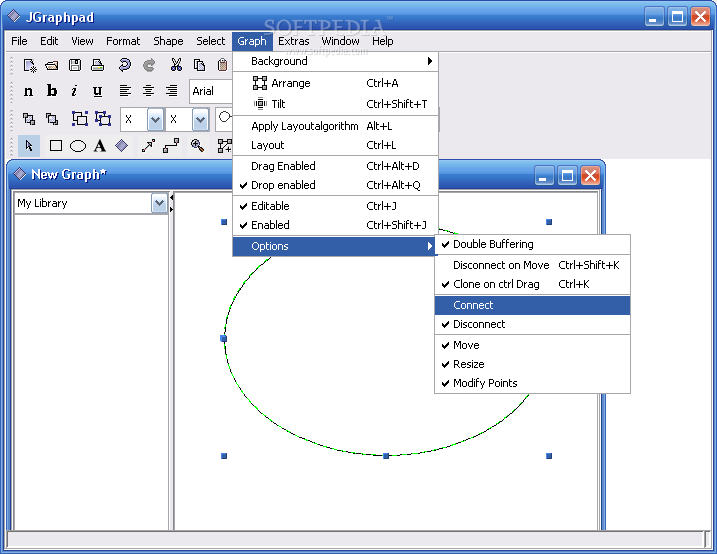Choose Arrange from the Graph menu
Viewport: 717px width, 554px height.
tap(335, 83)
